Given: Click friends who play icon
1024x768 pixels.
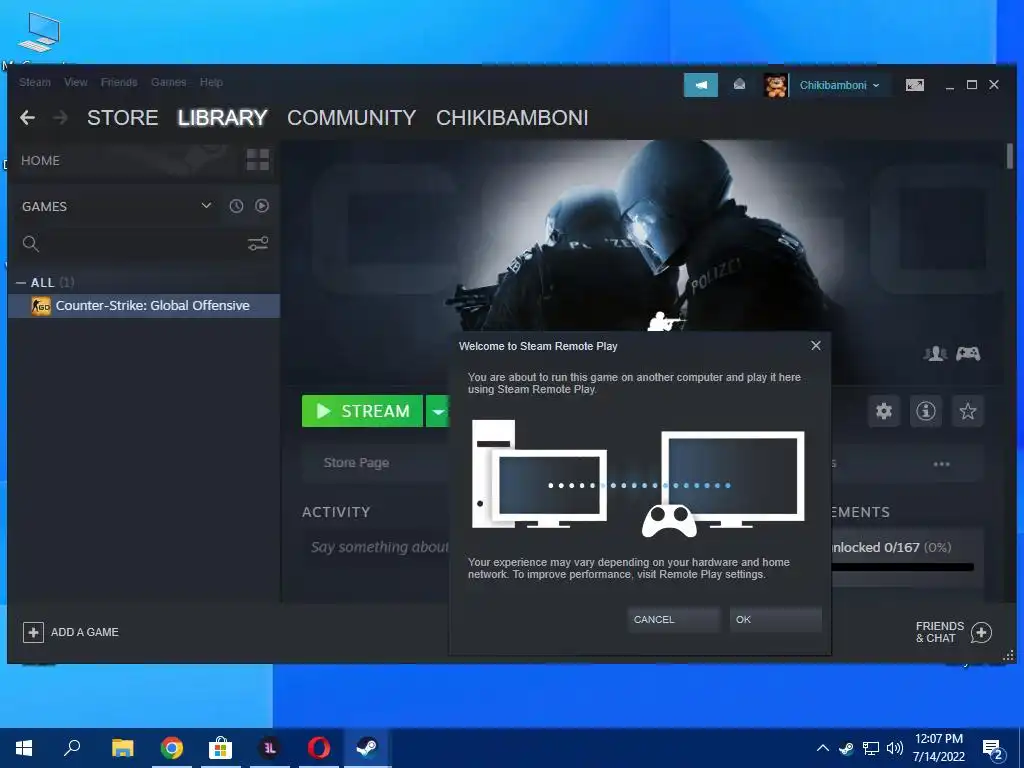Looking at the screenshot, I should [935, 353].
